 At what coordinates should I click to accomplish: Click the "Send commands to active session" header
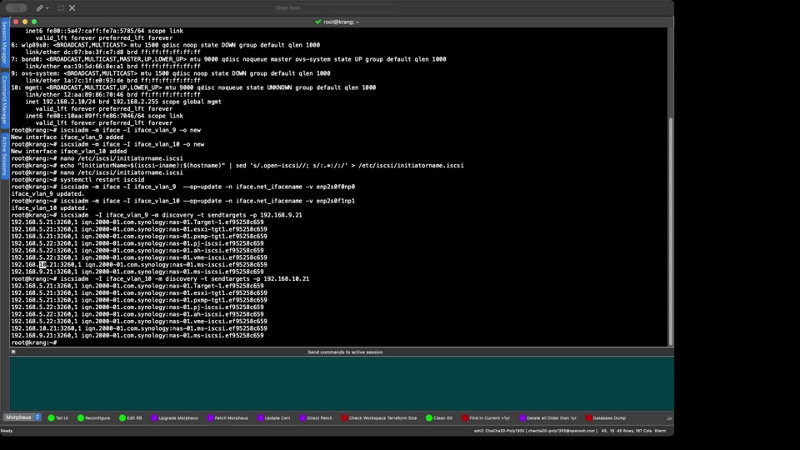[x=345, y=352]
